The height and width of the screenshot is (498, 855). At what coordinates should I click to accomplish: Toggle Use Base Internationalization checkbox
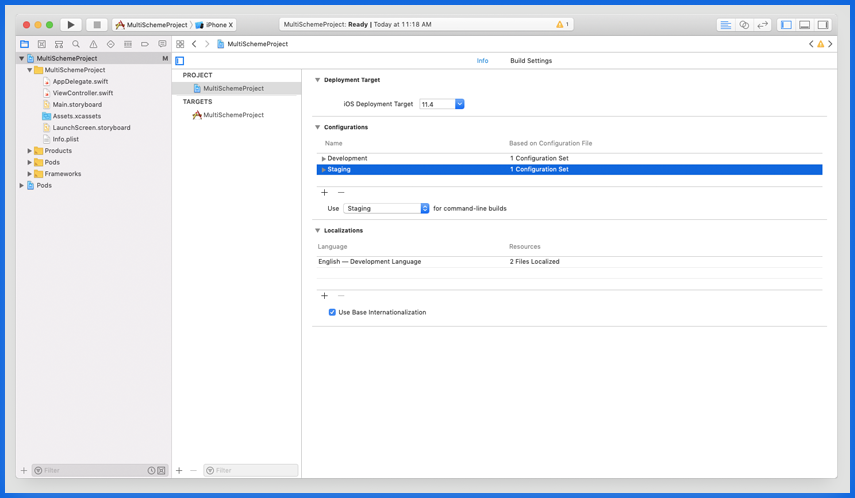pos(332,313)
